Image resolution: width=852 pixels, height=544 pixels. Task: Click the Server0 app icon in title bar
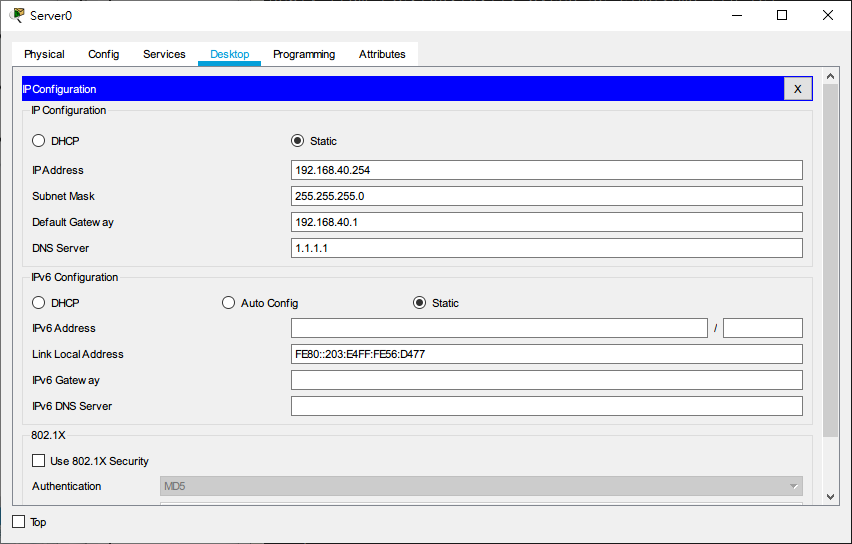click(x=17, y=15)
